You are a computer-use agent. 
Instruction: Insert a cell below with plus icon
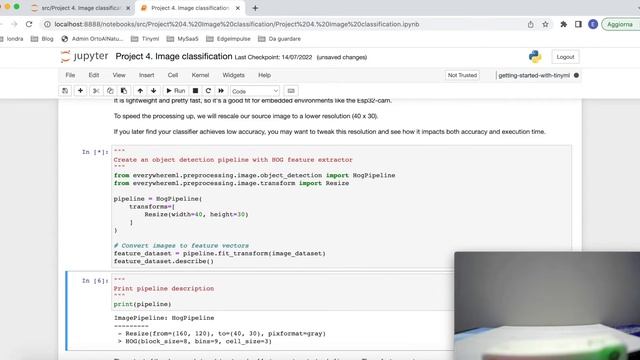[80, 91]
